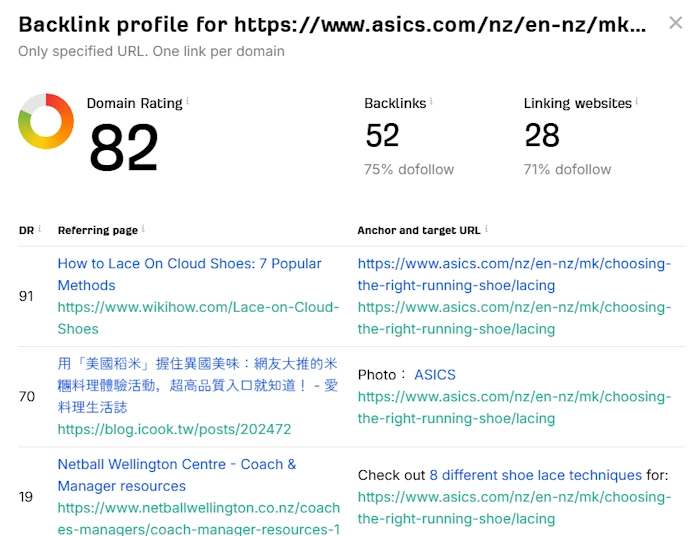
Task: Open the wikihow.com Lace-on-Cloud-Shoes URL
Action: pos(198,318)
